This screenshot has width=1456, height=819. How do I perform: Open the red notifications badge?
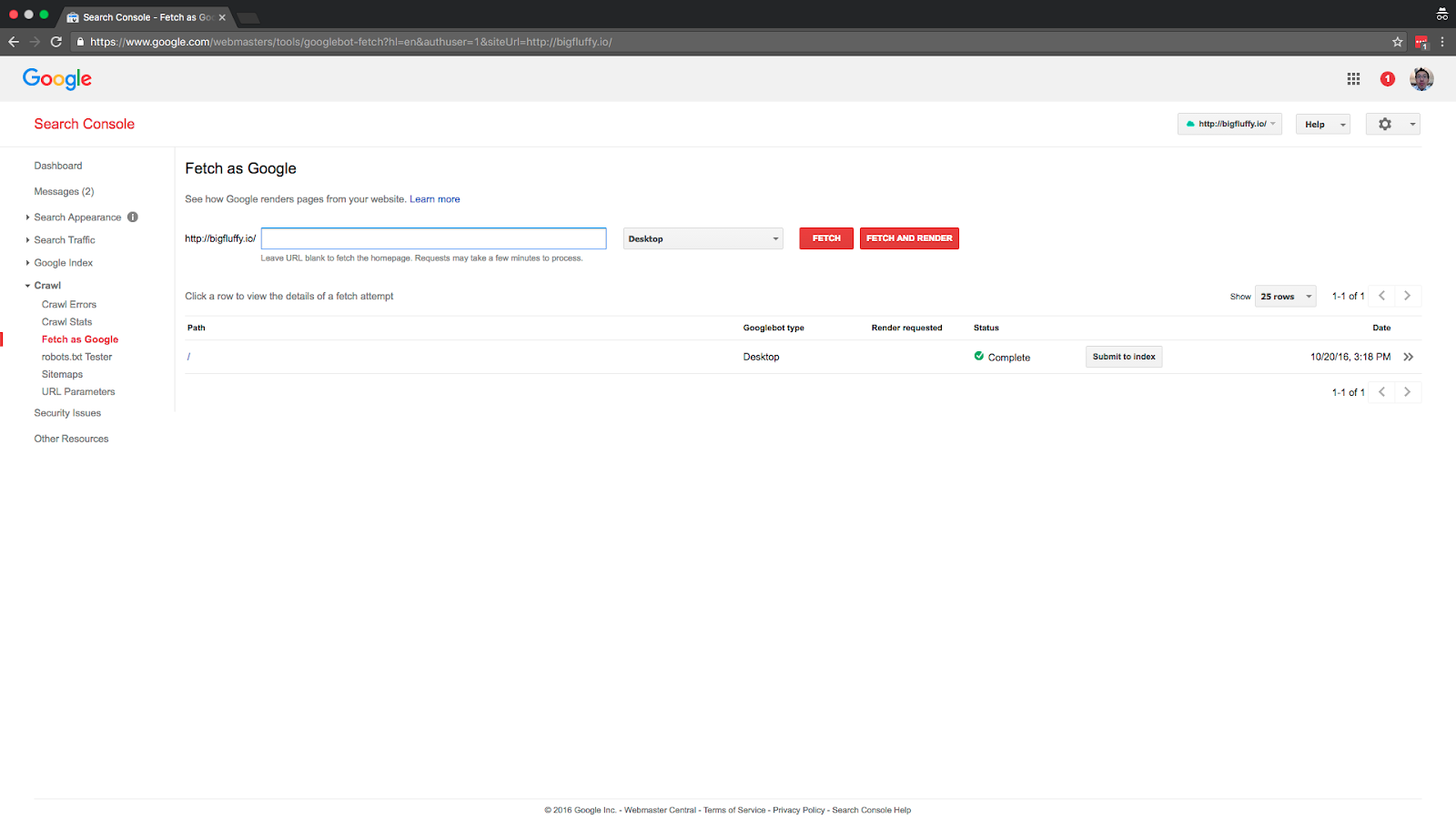[x=1387, y=79]
